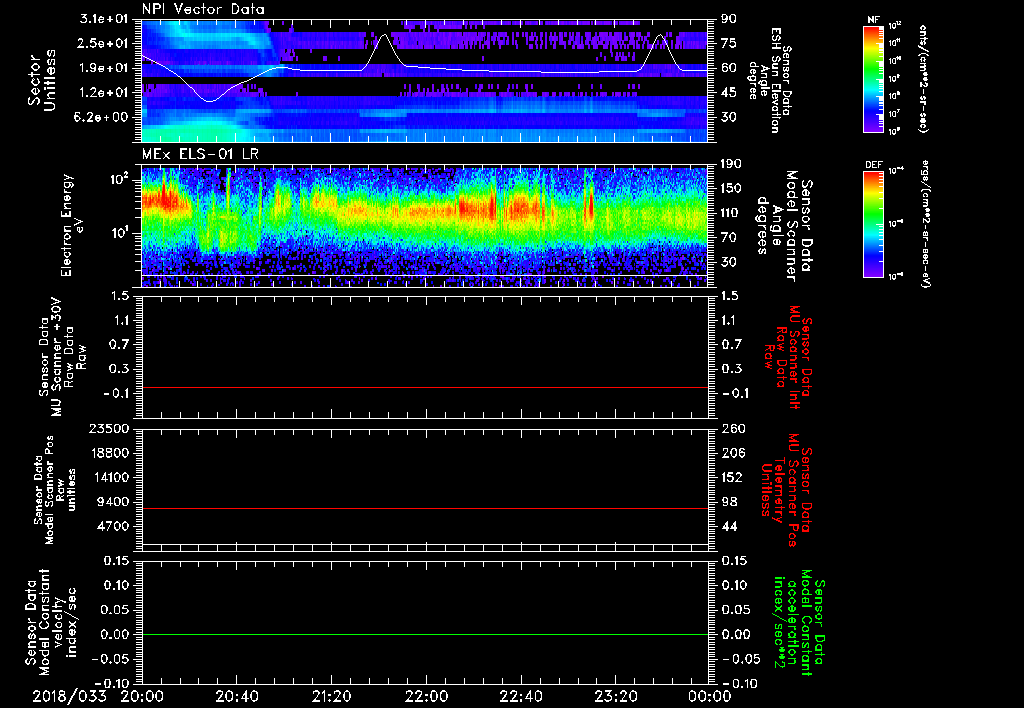This screenshot has height=708, width=1024.
Task: Click the DEF color bar
Action: [x=874, y=224]
